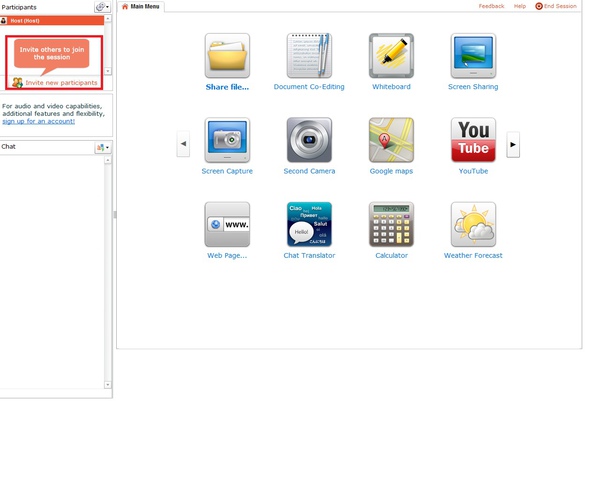Open the Screen Capture camera icon
Screen dimensions: 600x480
click(x=227, y=140)
